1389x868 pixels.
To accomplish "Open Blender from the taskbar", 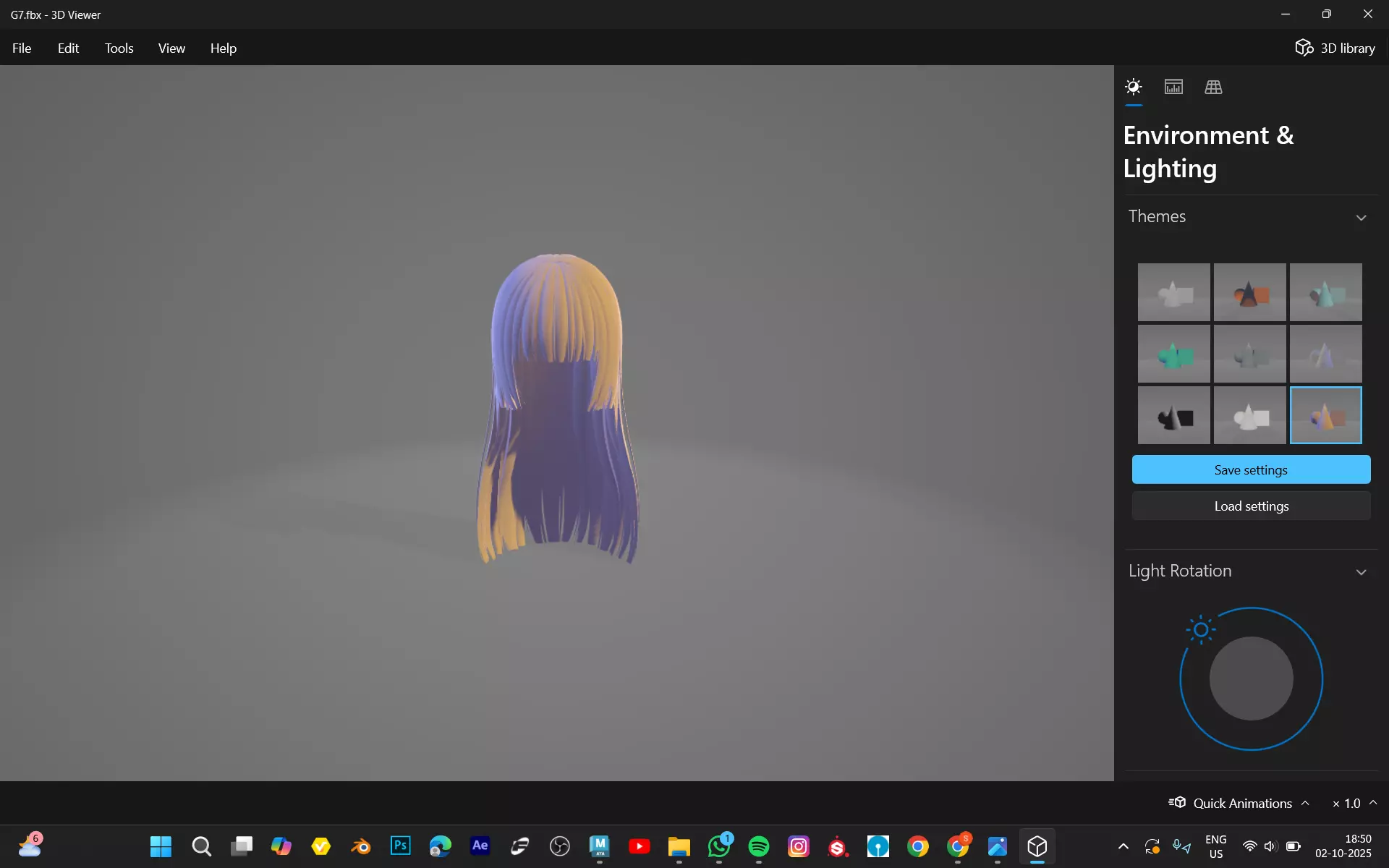I will (360, 846).
